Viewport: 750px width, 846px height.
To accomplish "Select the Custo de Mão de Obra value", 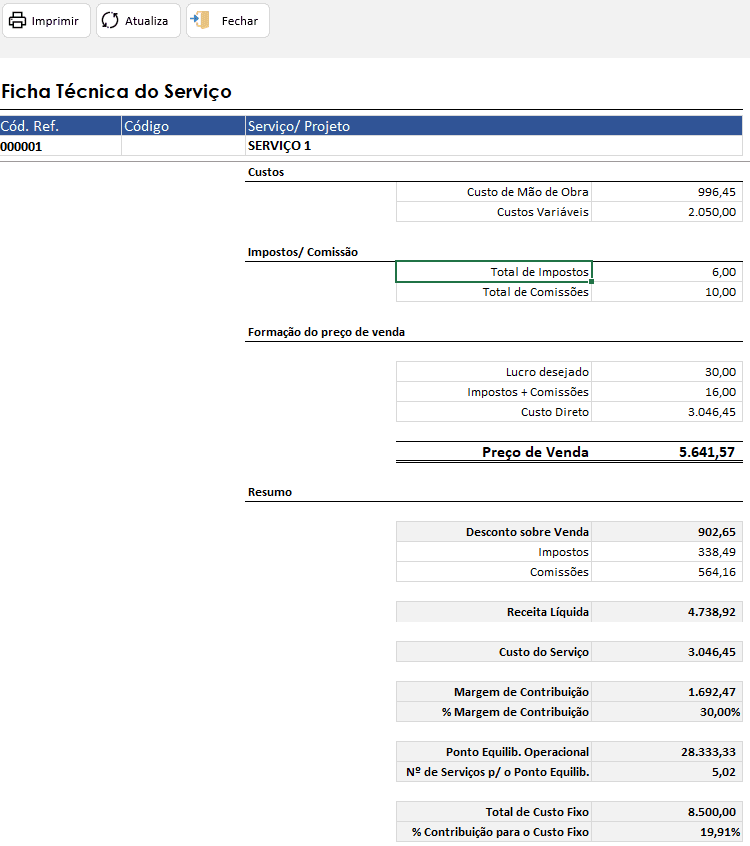I will tap(667, 192).
